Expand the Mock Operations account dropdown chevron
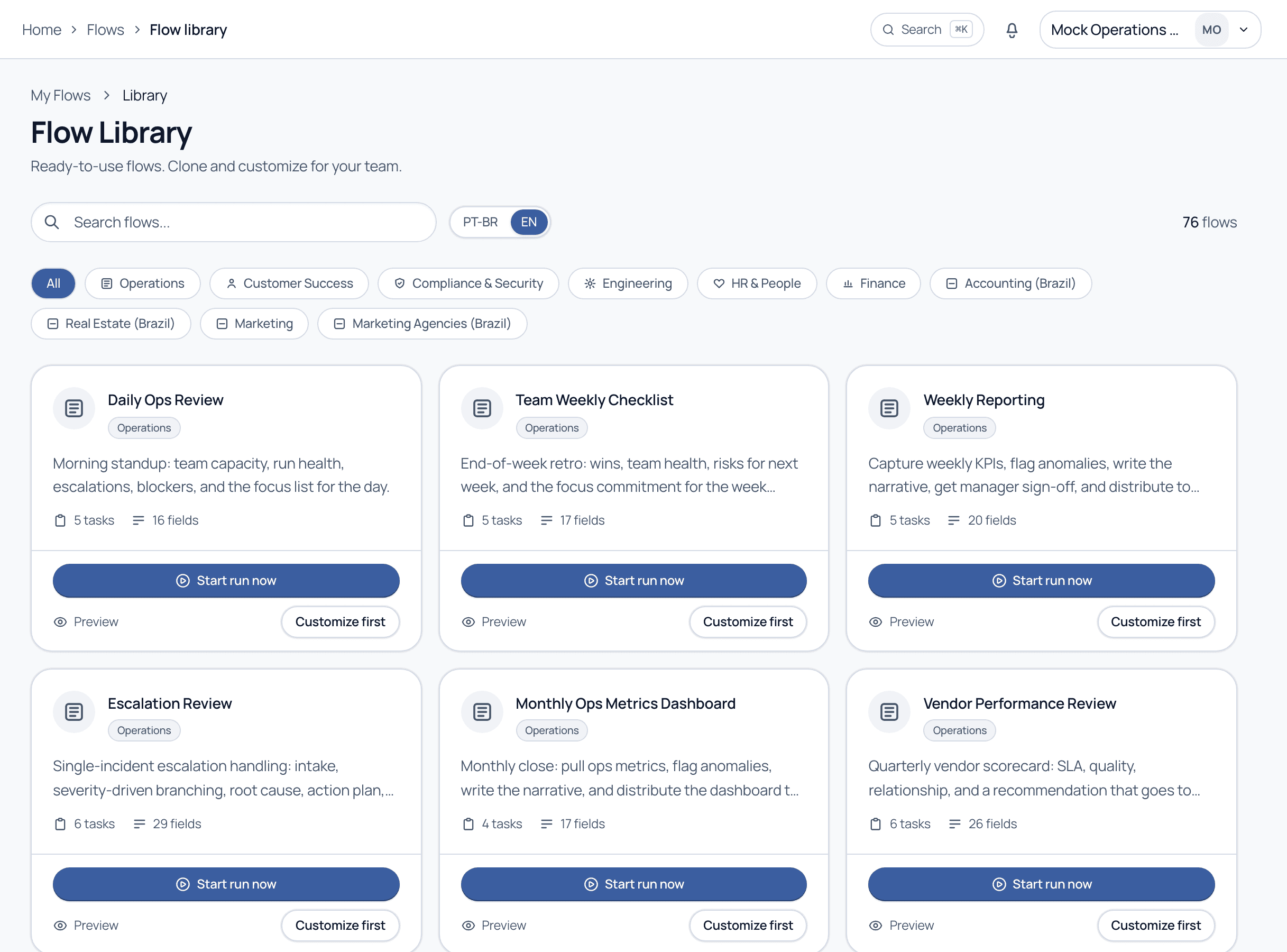The width and height of the screenshot is (1287, 952). point(1243,30)
